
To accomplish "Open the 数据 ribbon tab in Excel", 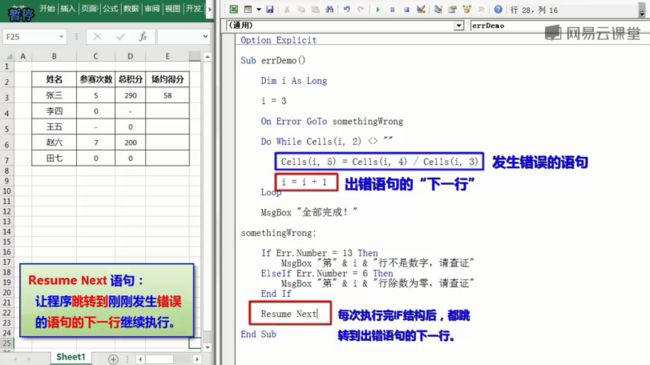I will (131, 8).
